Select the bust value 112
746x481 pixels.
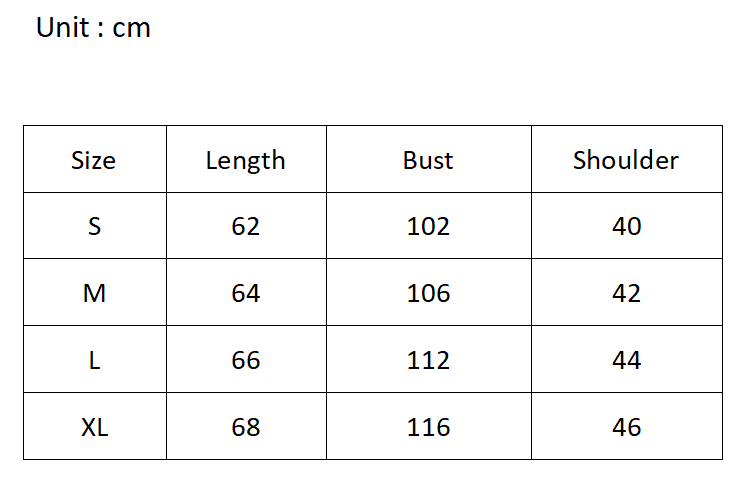click(x=428, y=360)
